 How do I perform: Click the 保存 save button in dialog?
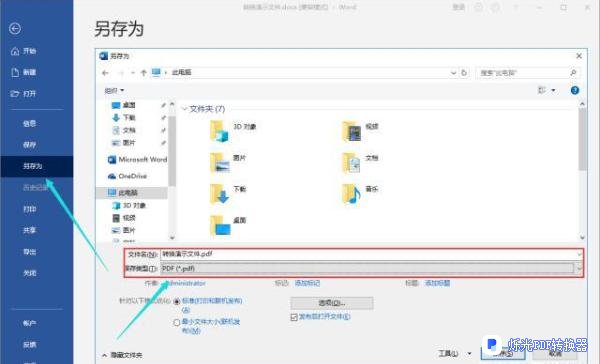pos(503,354)
